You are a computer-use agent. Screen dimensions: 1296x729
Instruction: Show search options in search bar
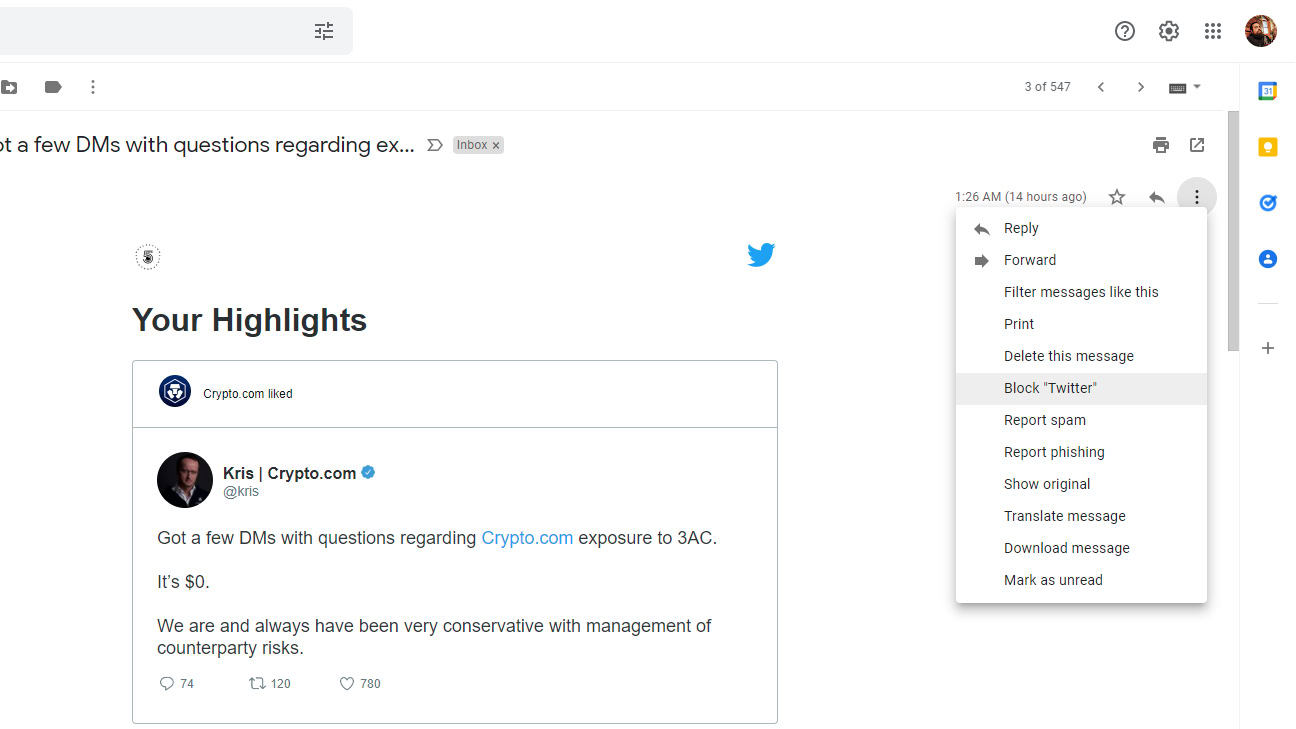point(324,31)
